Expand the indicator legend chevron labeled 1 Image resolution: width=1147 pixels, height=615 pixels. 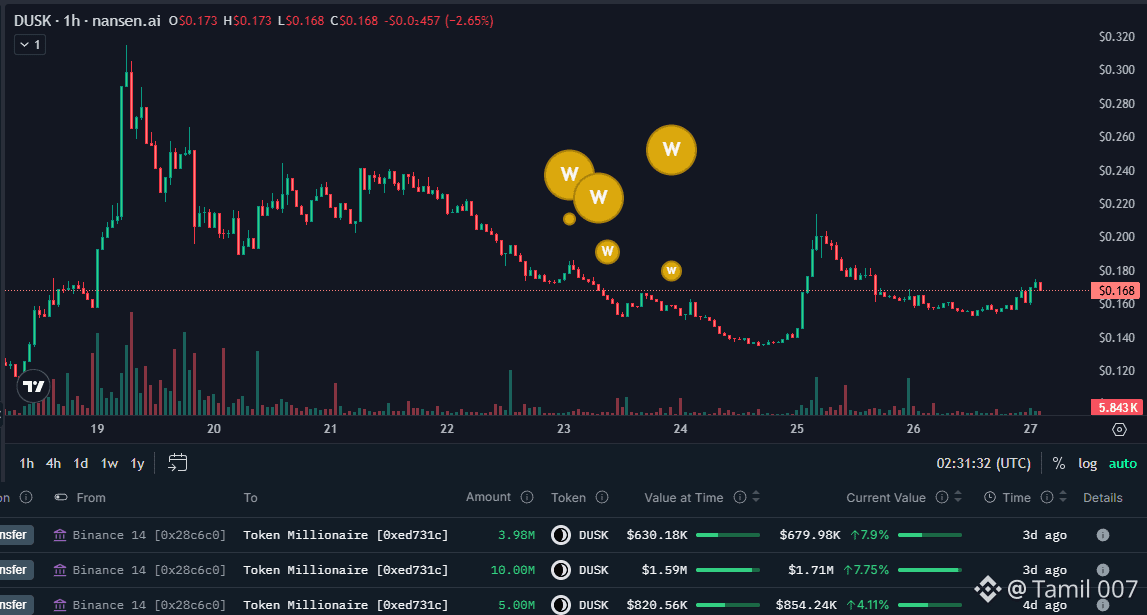[30, 45]
